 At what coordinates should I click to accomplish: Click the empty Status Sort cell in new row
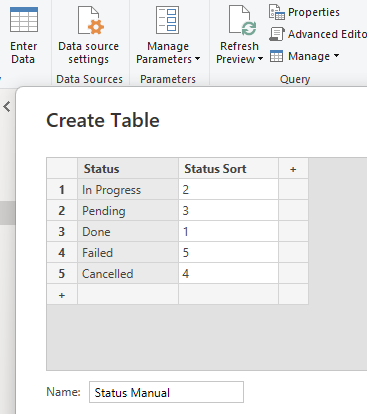228,295
